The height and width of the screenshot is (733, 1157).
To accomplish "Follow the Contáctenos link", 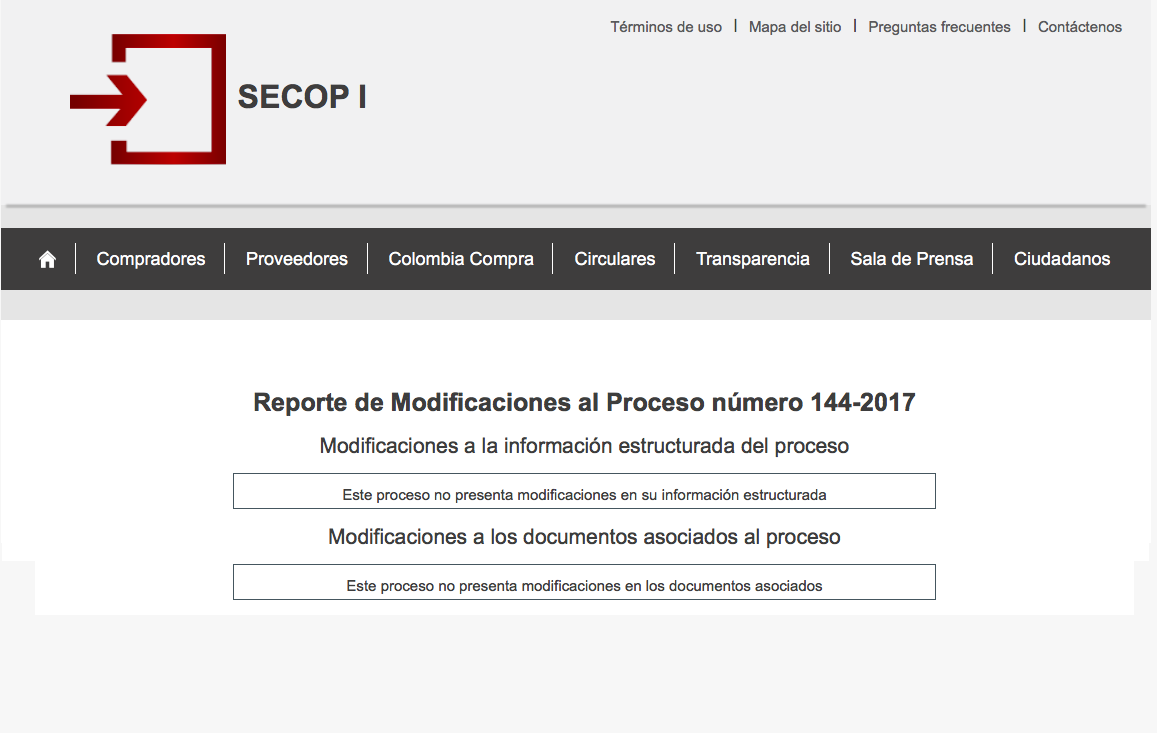I will 1080,27.
